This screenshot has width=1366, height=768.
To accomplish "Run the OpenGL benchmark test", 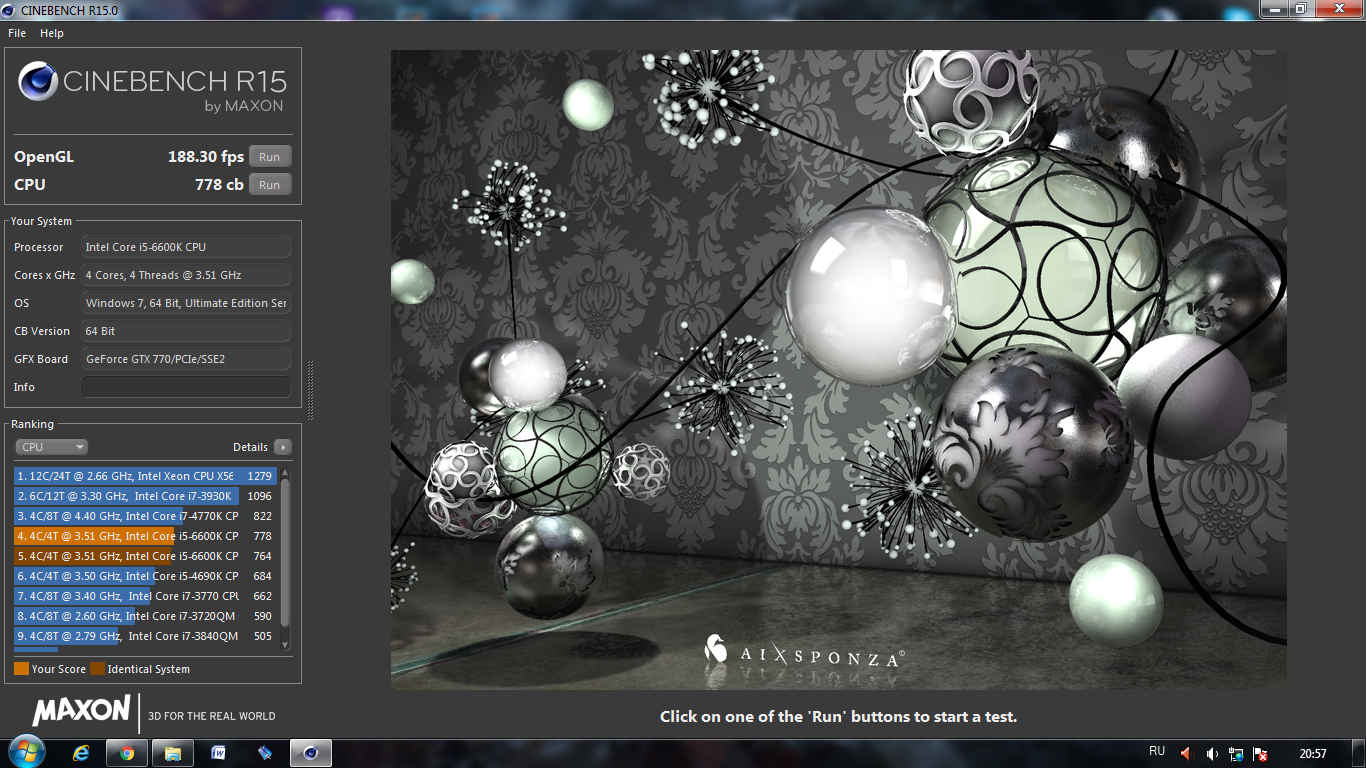I will pos(270,157).
